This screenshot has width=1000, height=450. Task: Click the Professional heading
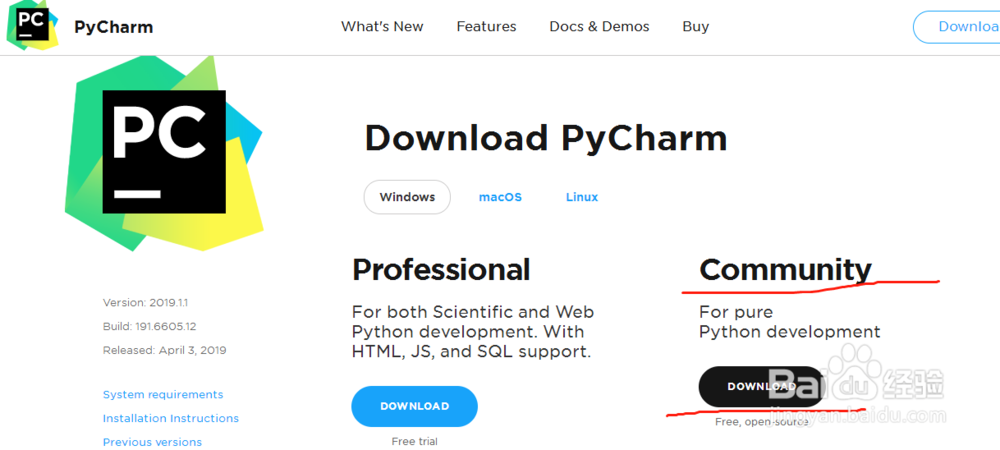click(441, 269)
